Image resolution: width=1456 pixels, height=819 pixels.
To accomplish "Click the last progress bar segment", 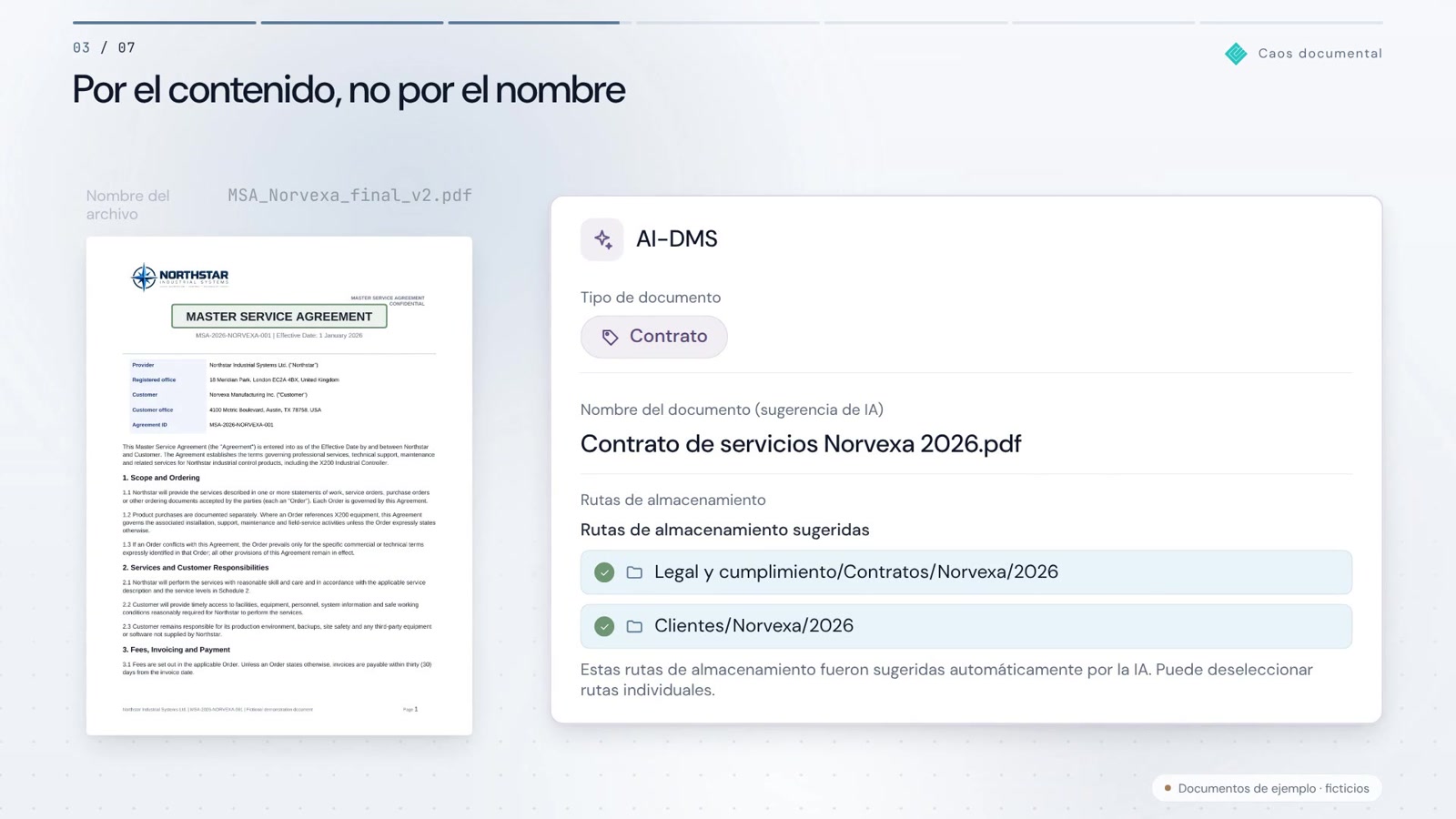I will click(x=1290, y=23).
